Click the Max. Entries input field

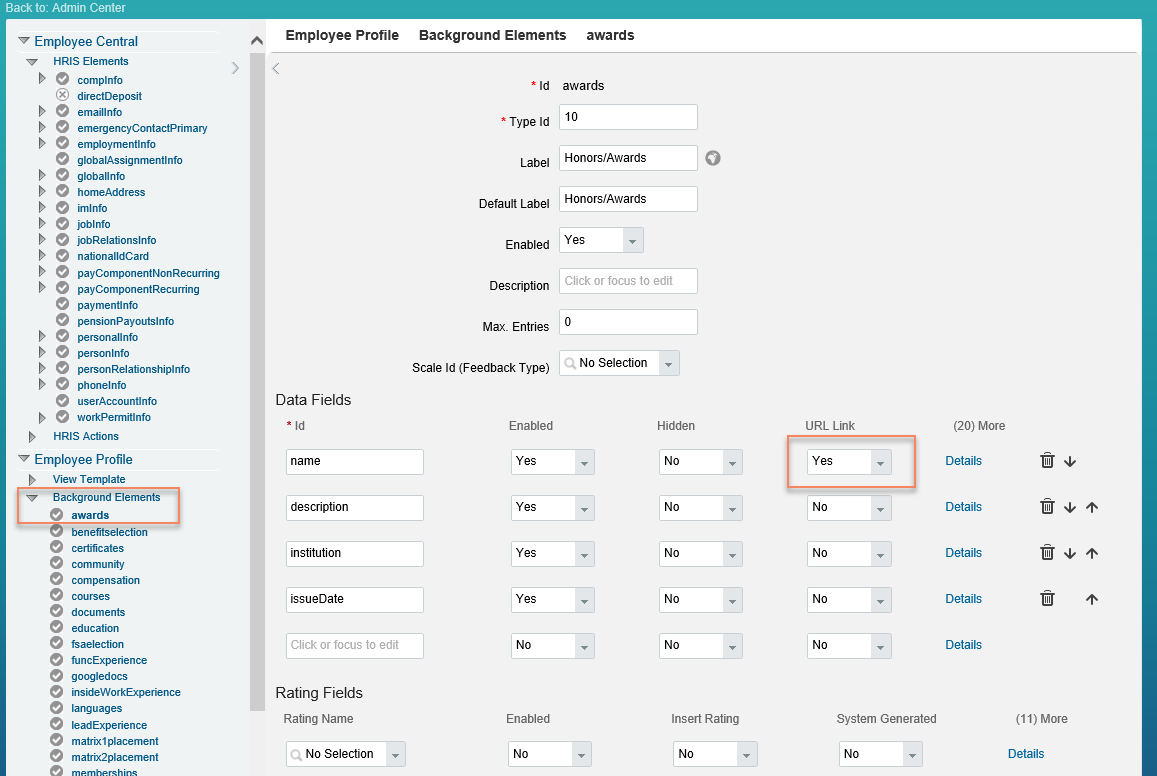tap(628, 322)
